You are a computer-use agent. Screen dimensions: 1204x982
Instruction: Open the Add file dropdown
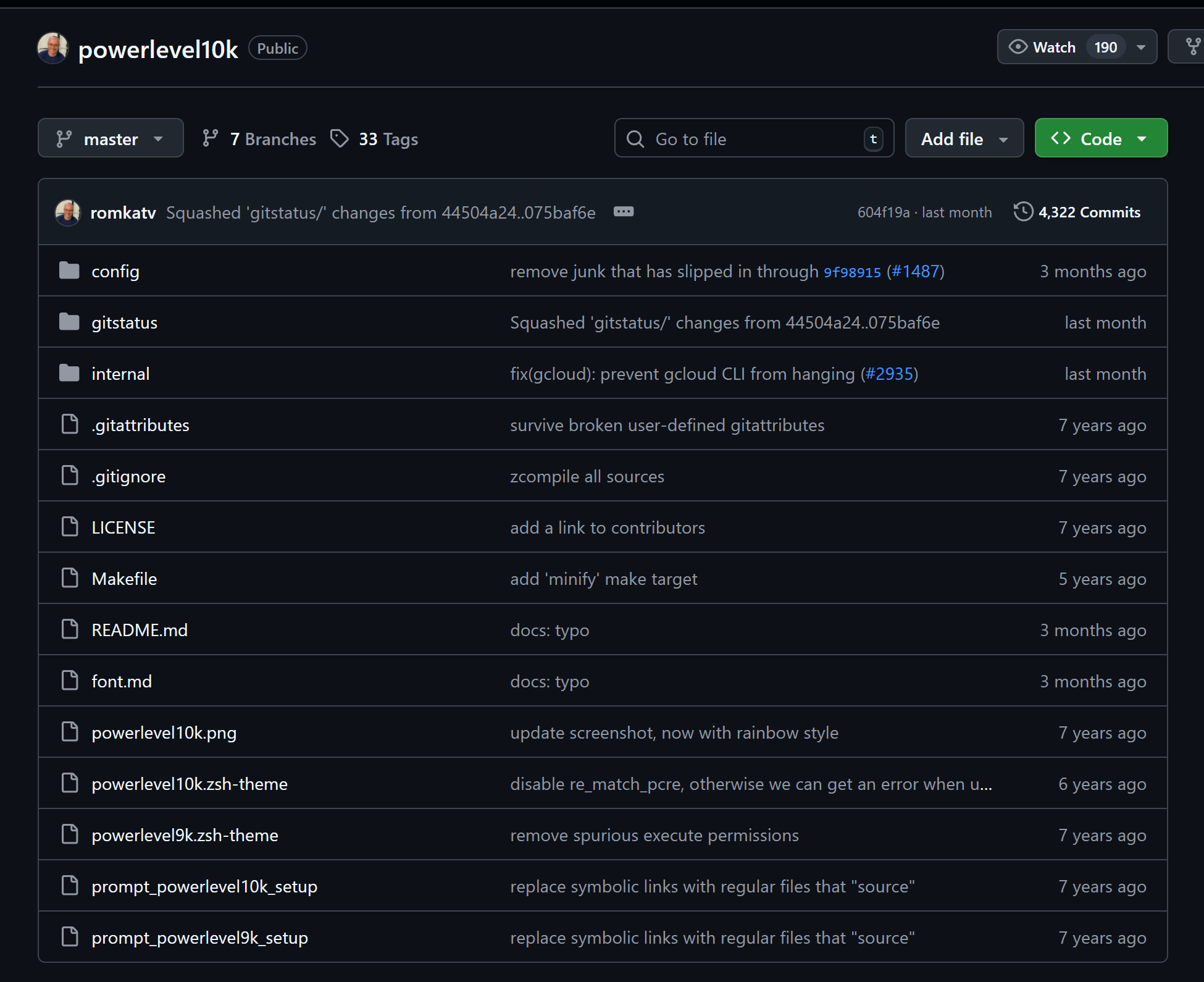click(964, 138)
